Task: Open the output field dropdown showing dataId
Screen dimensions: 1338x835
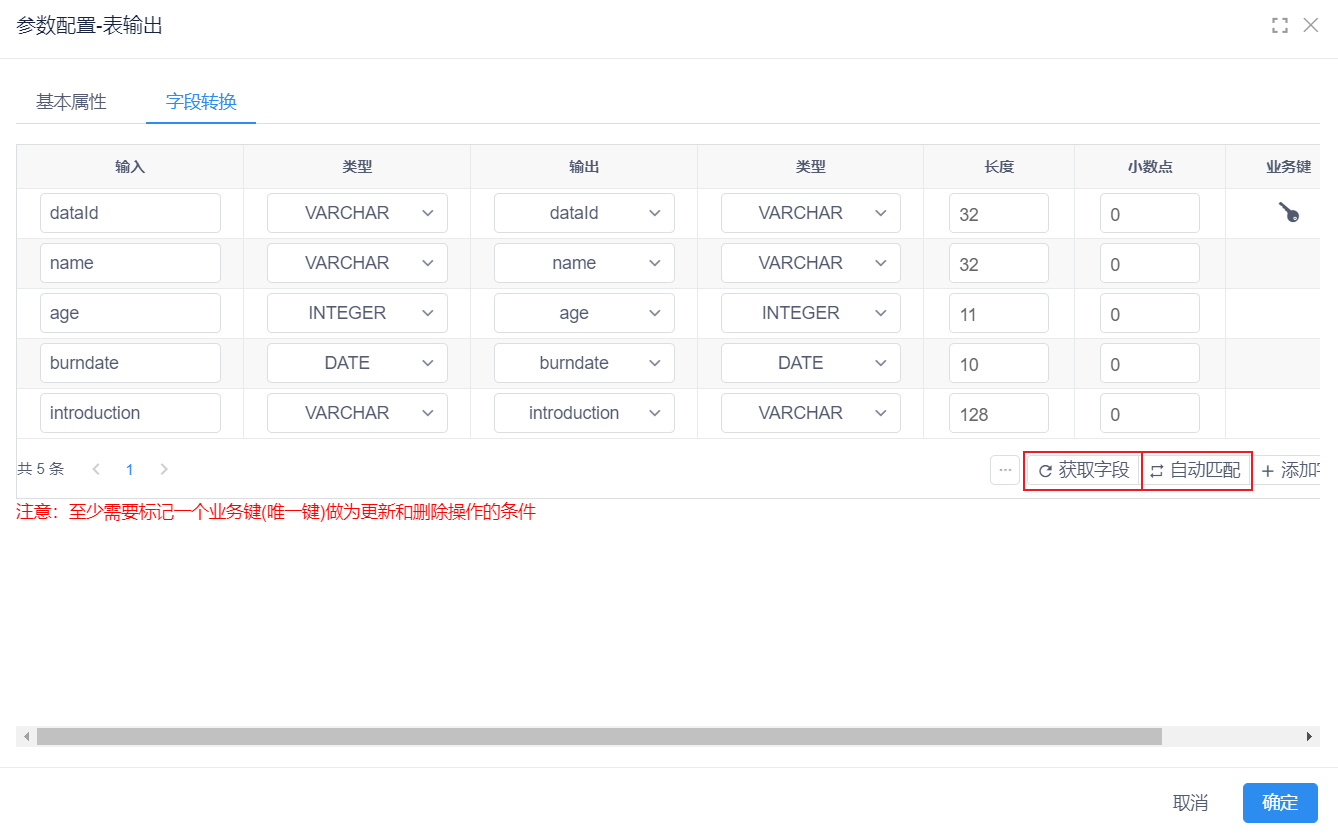Action: [584, 213]
